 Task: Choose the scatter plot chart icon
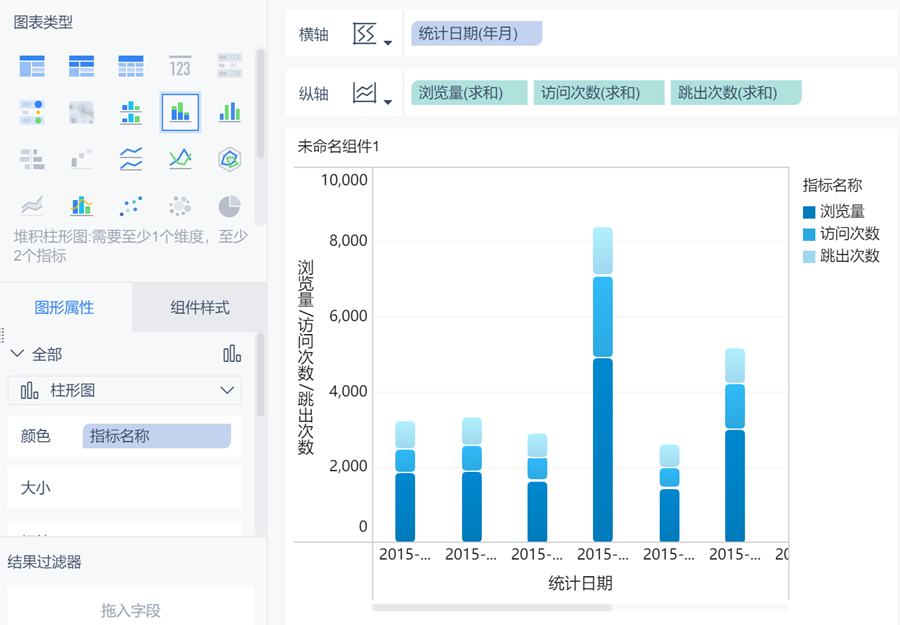tap(131, 206)
